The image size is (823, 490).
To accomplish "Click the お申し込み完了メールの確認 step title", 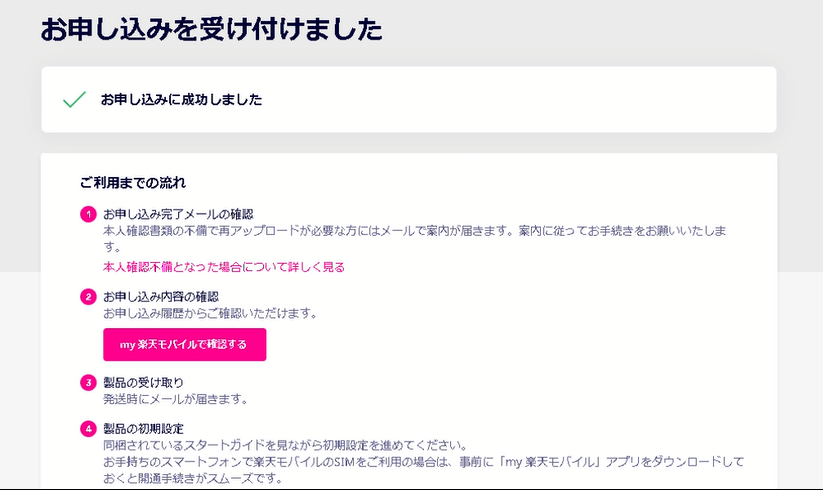I will click(178, 215).
